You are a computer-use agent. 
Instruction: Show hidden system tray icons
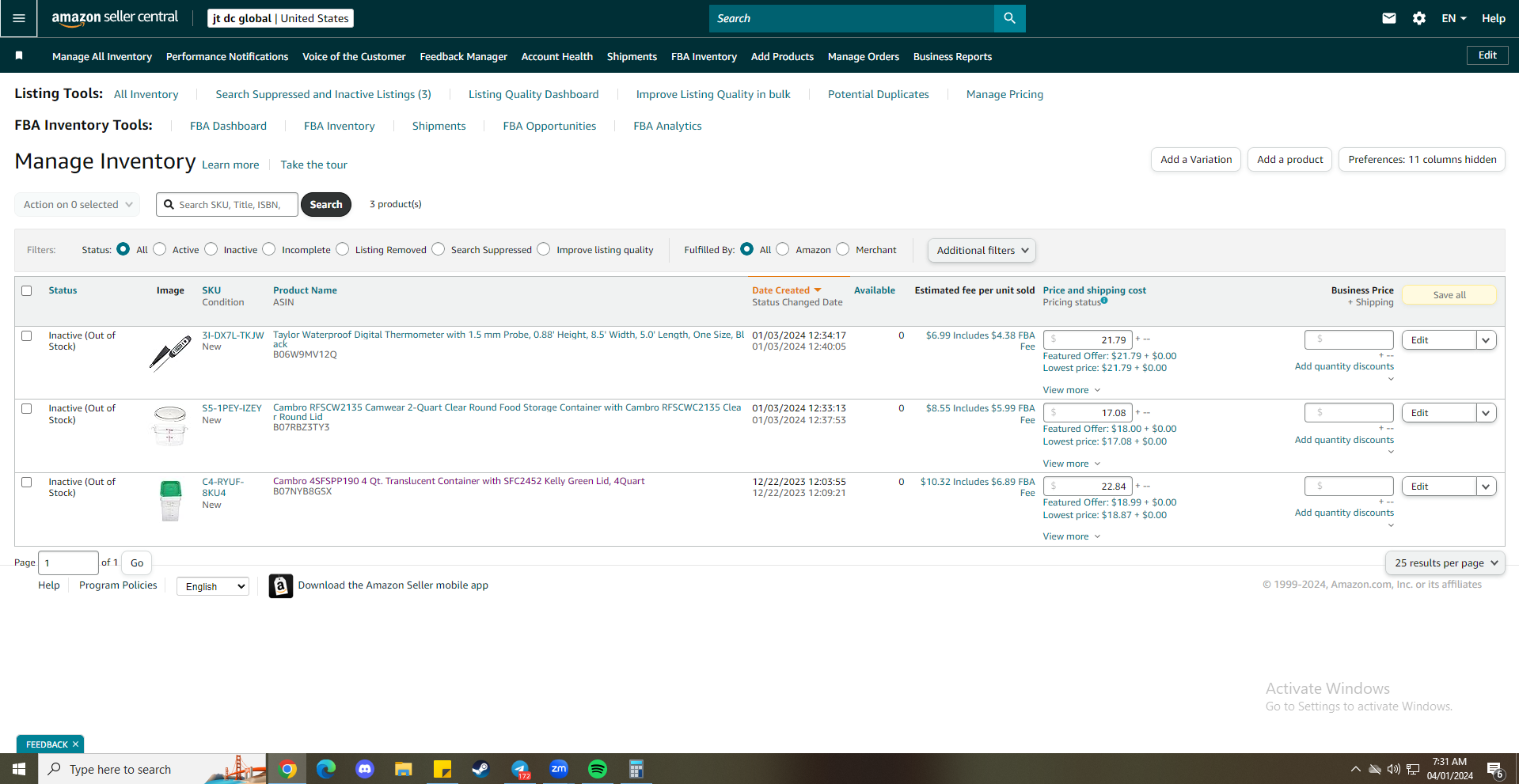click(x=1356, y=769)
